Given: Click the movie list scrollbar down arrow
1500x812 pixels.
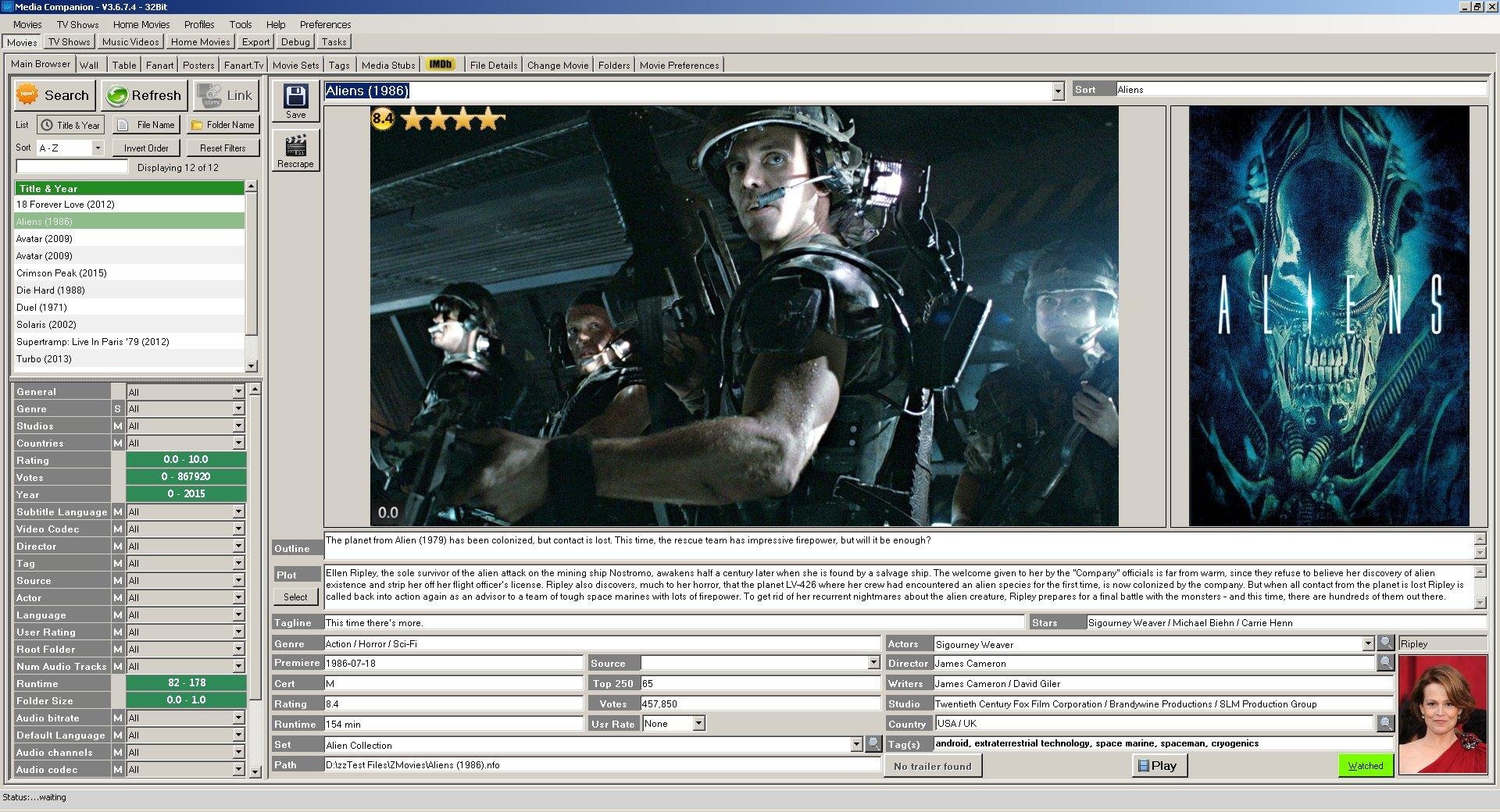Looking at the screenshot, I should (252, 365).
